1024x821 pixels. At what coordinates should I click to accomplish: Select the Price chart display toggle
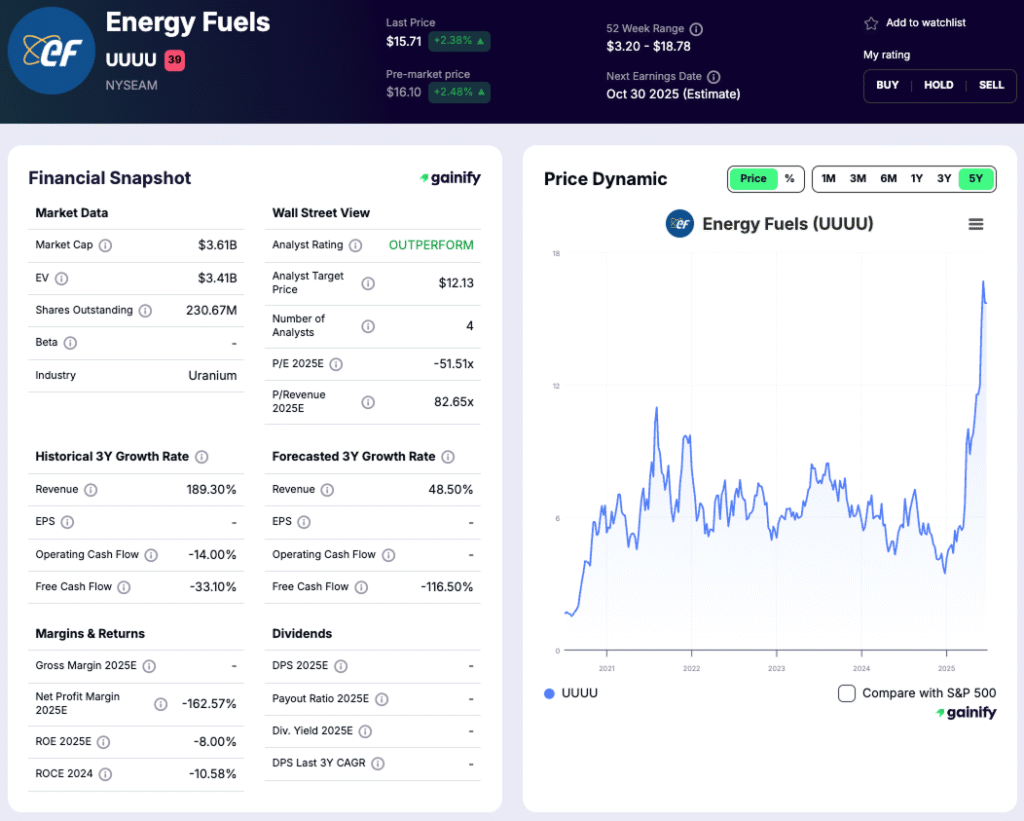coord(753,179)
